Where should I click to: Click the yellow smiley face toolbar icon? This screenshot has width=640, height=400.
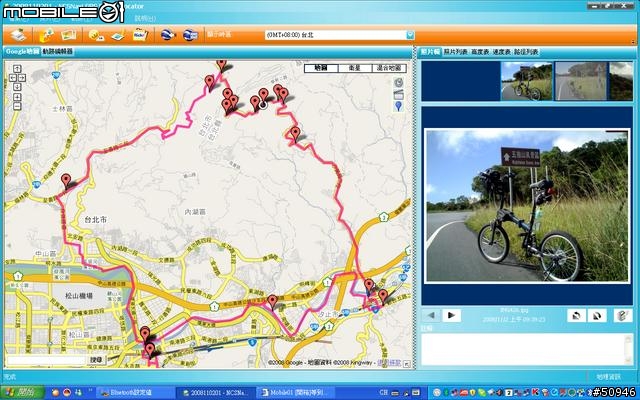pos(96,35)
